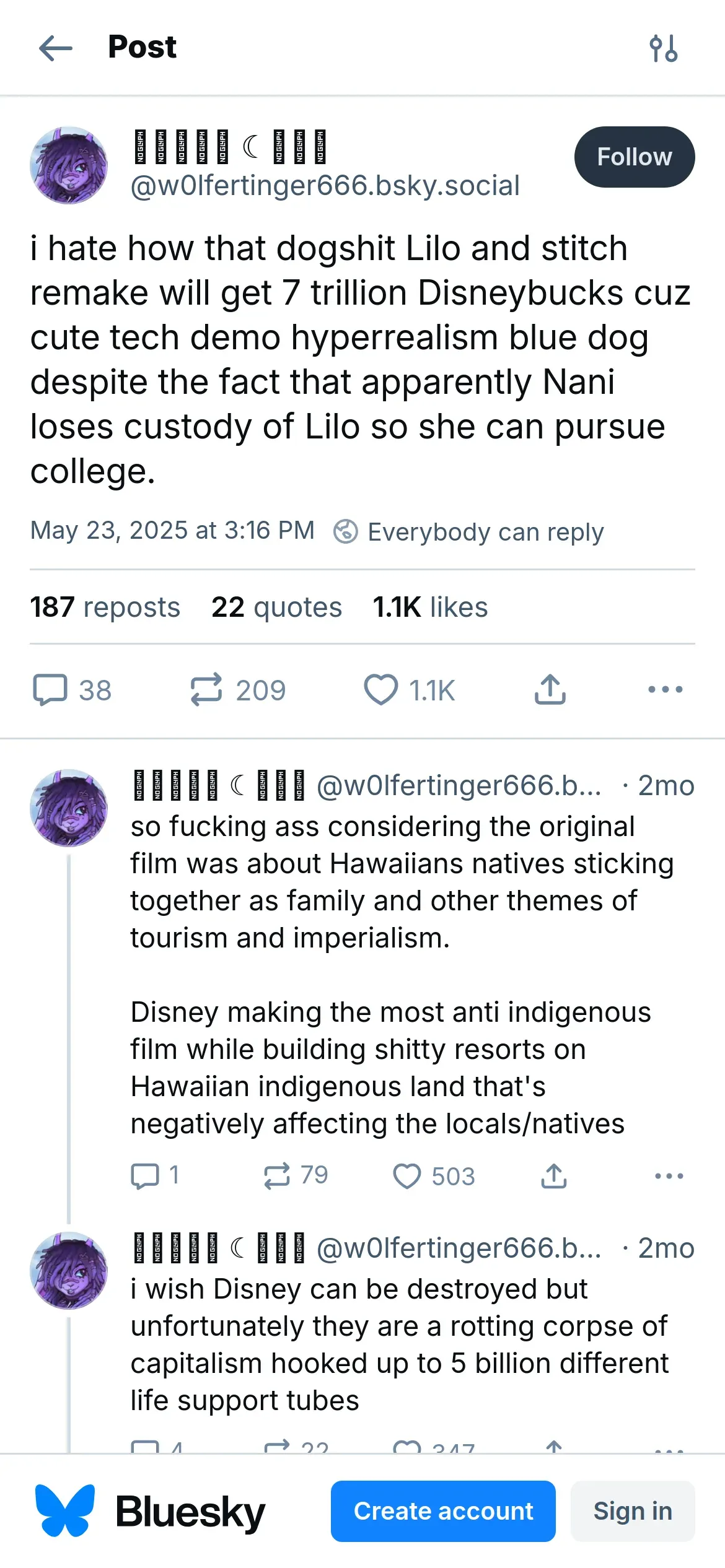725x1568 pixels.
Task: View the 22 quotes list
Action: coord(276,607)
